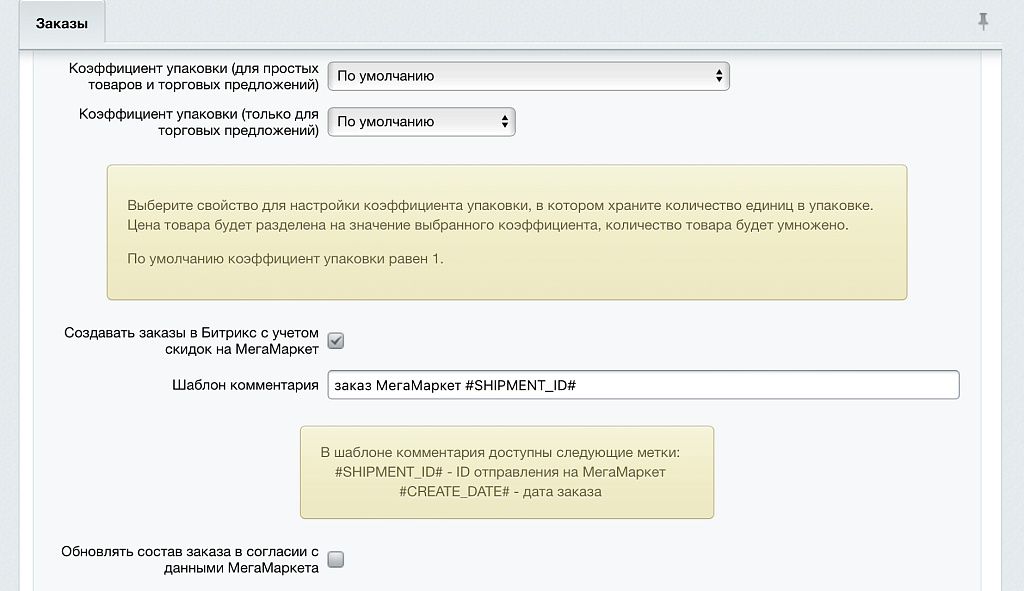Click the empty checkbox square near bottom
The image size is (1024, 591).
pyautogui.click(x=336, y=560)
